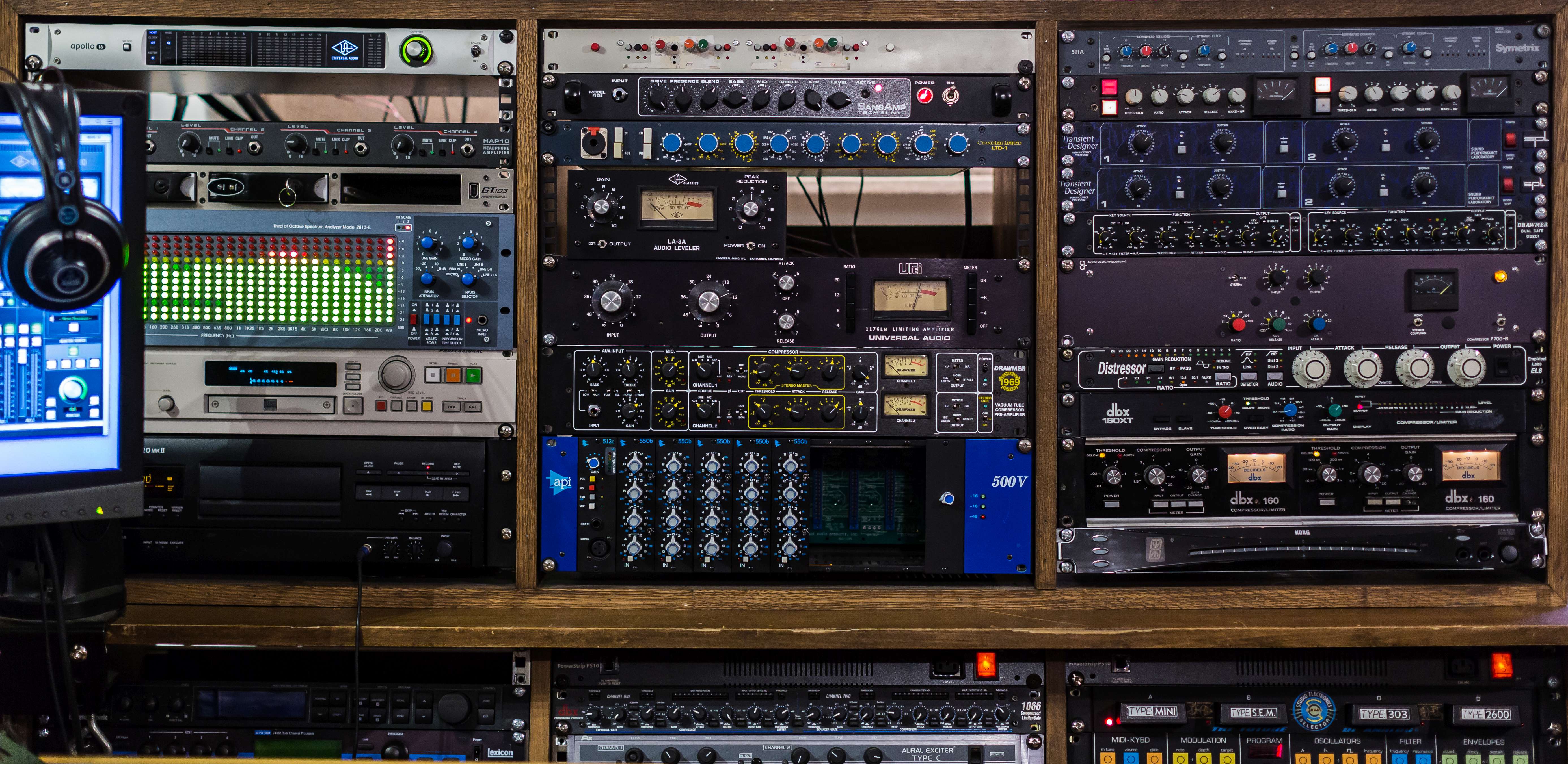Click the blue knob on the API 500V

click(x=947, y=498)
